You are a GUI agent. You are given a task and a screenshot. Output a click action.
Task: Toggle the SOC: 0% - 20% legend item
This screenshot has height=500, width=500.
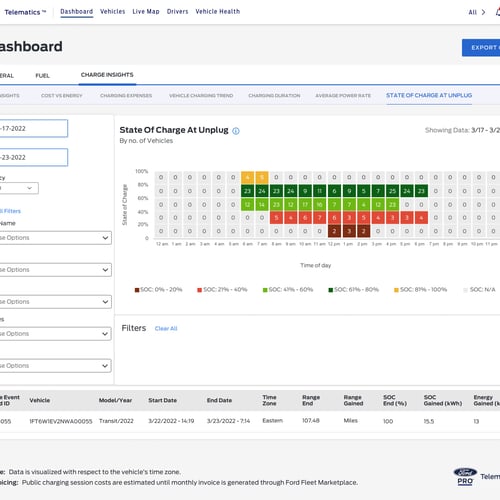(x=158, y=290)
